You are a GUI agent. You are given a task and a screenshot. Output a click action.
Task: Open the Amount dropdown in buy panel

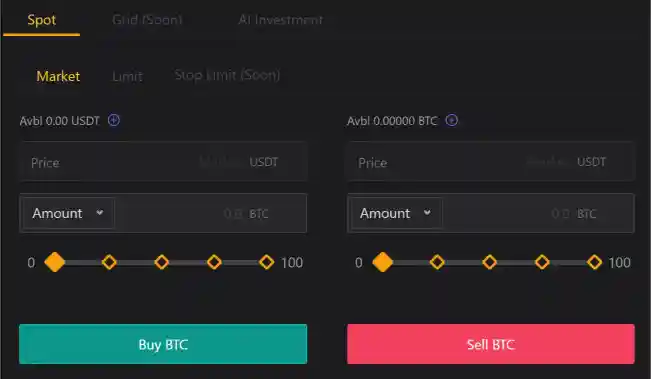tap(69, 213)
